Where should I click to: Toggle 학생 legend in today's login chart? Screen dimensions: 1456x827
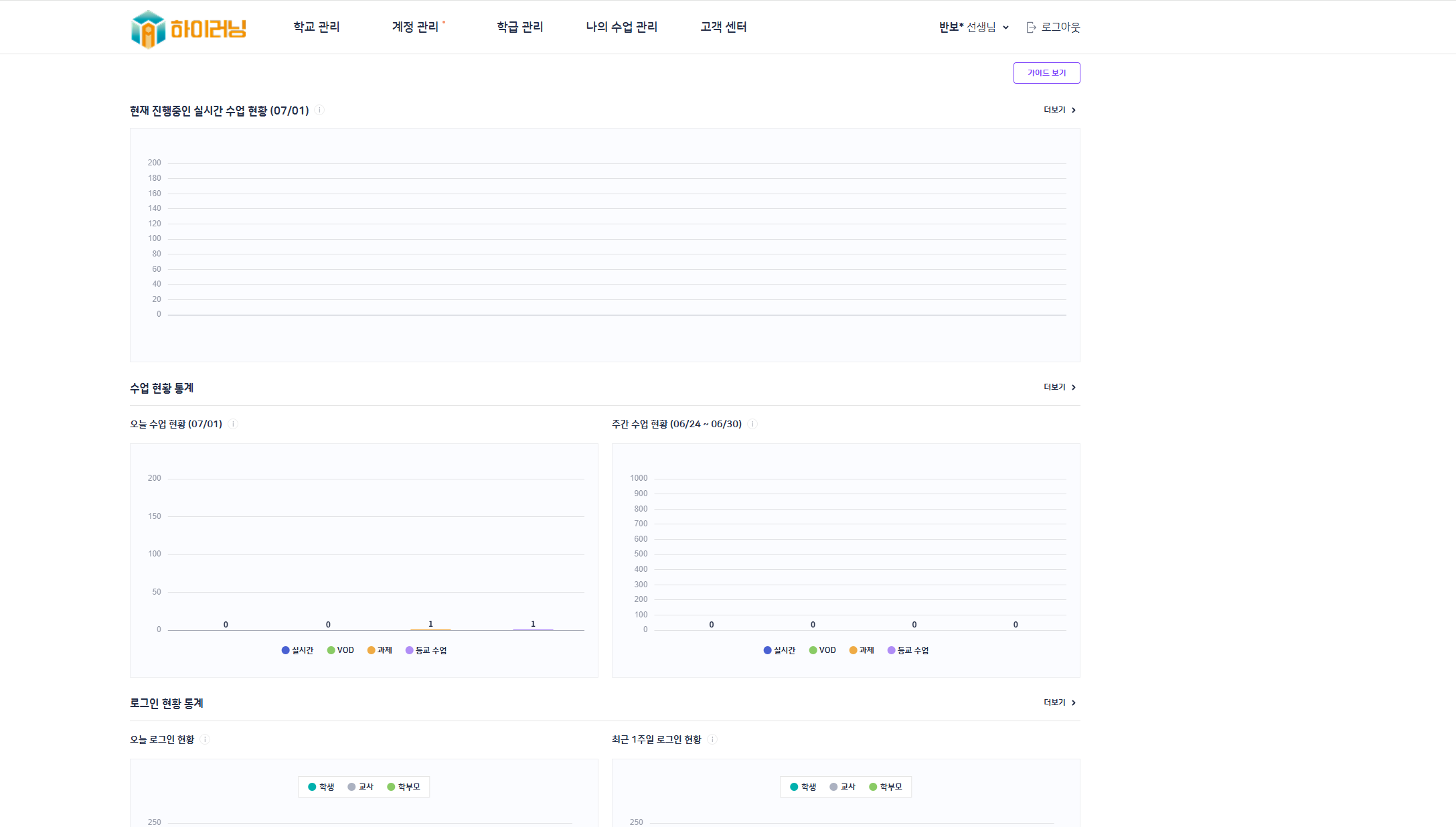[321, 787]
